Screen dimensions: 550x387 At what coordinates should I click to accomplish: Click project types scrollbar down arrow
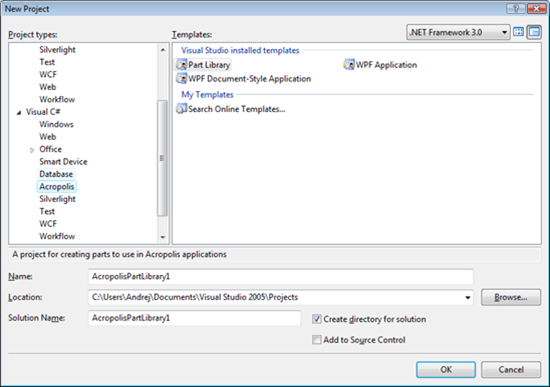point(162,237)
